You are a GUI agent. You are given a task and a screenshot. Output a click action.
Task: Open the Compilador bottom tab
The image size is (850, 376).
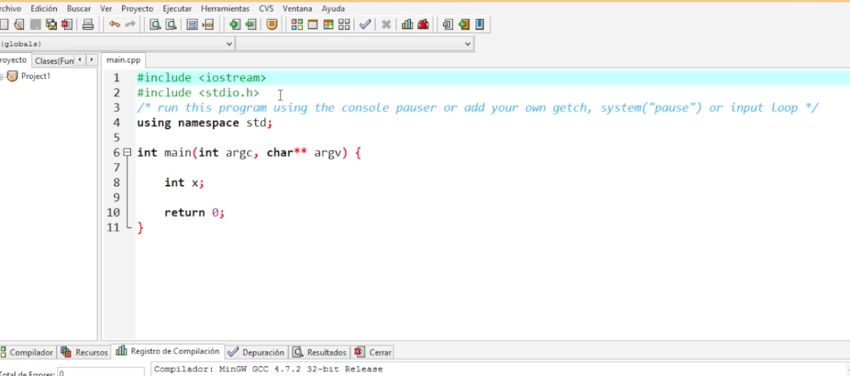pyautogui.click(x=27, y=352)
